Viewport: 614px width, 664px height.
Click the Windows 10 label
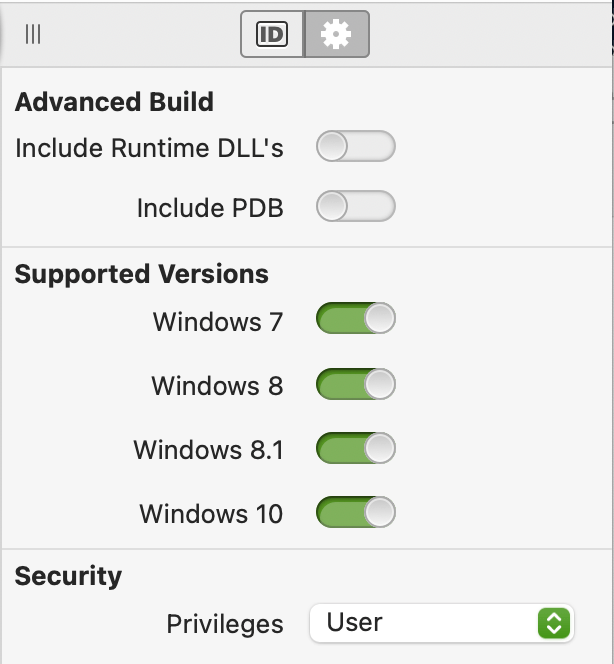click(x=211, y=514)
